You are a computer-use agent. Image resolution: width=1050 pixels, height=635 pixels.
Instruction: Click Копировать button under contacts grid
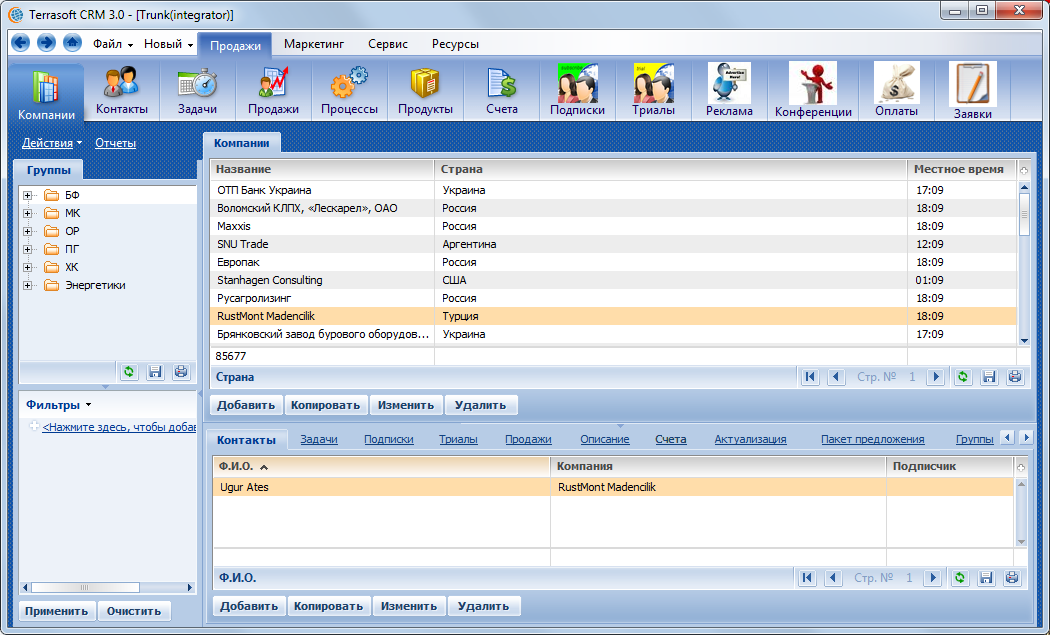tap(329, 606)
